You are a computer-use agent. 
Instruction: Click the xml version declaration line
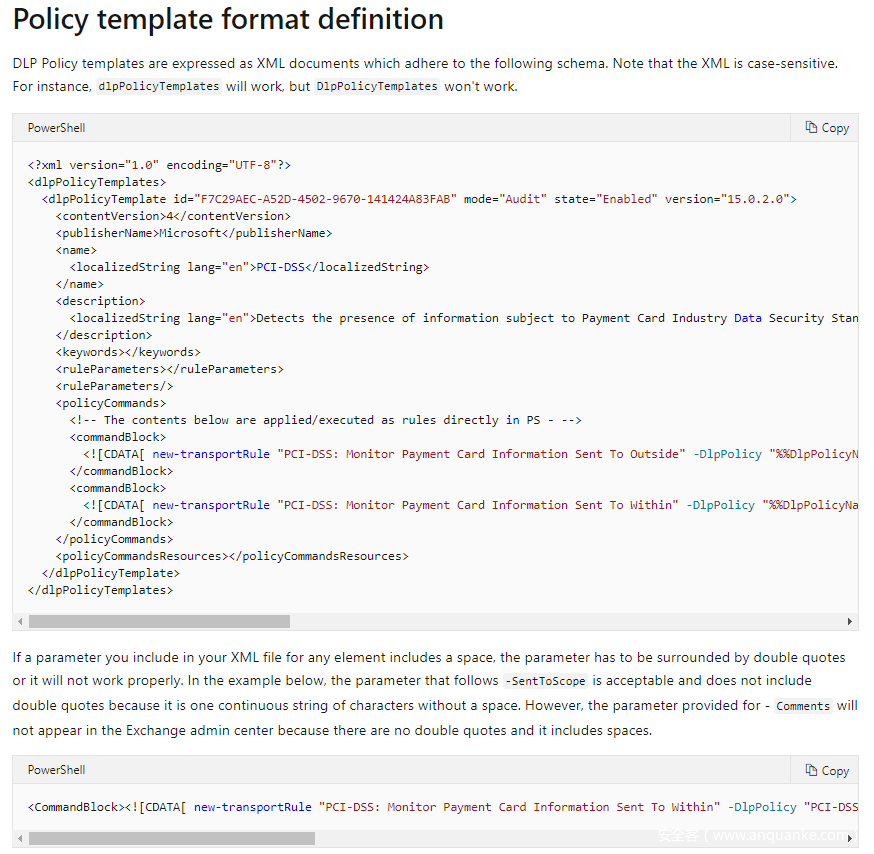pos(159,165)
